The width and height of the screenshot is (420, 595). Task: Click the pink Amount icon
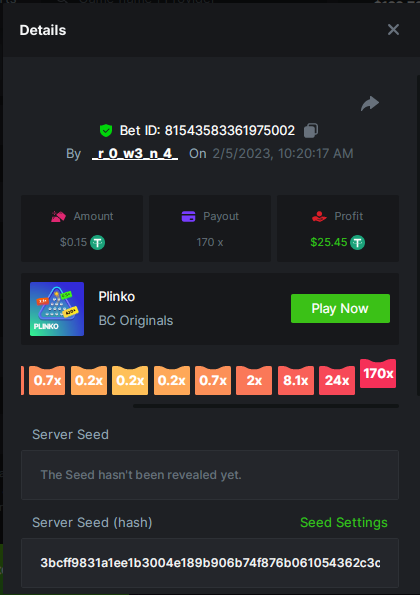pyautogui.click(x=58, y=216)
